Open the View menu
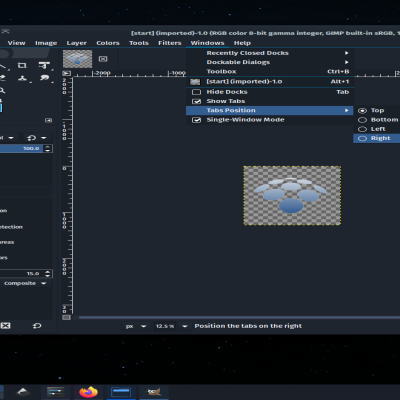 tap(16, 43)
